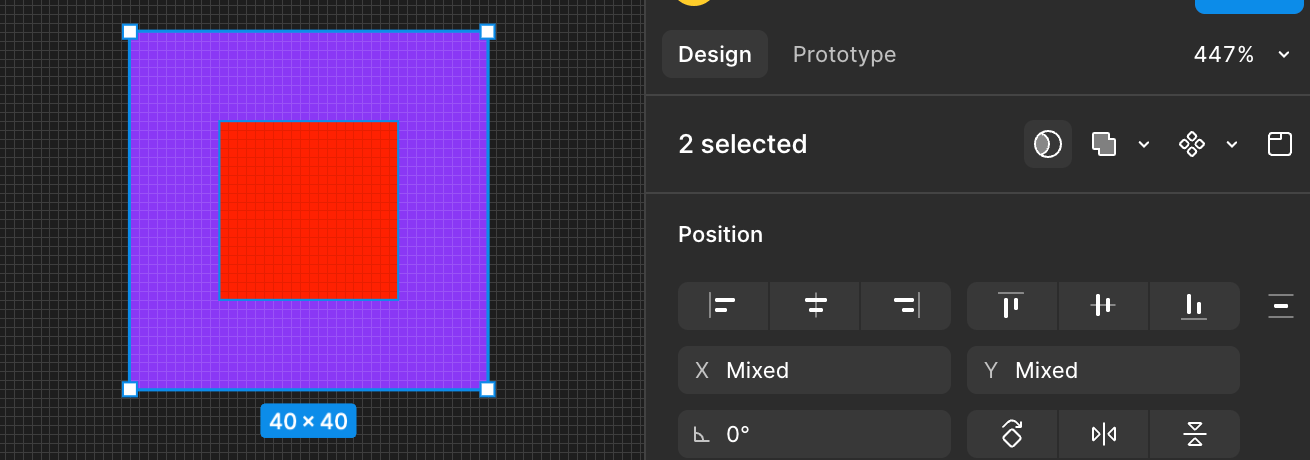
Task: Click the distribute spacing icon
Action: click(1281, 306)
